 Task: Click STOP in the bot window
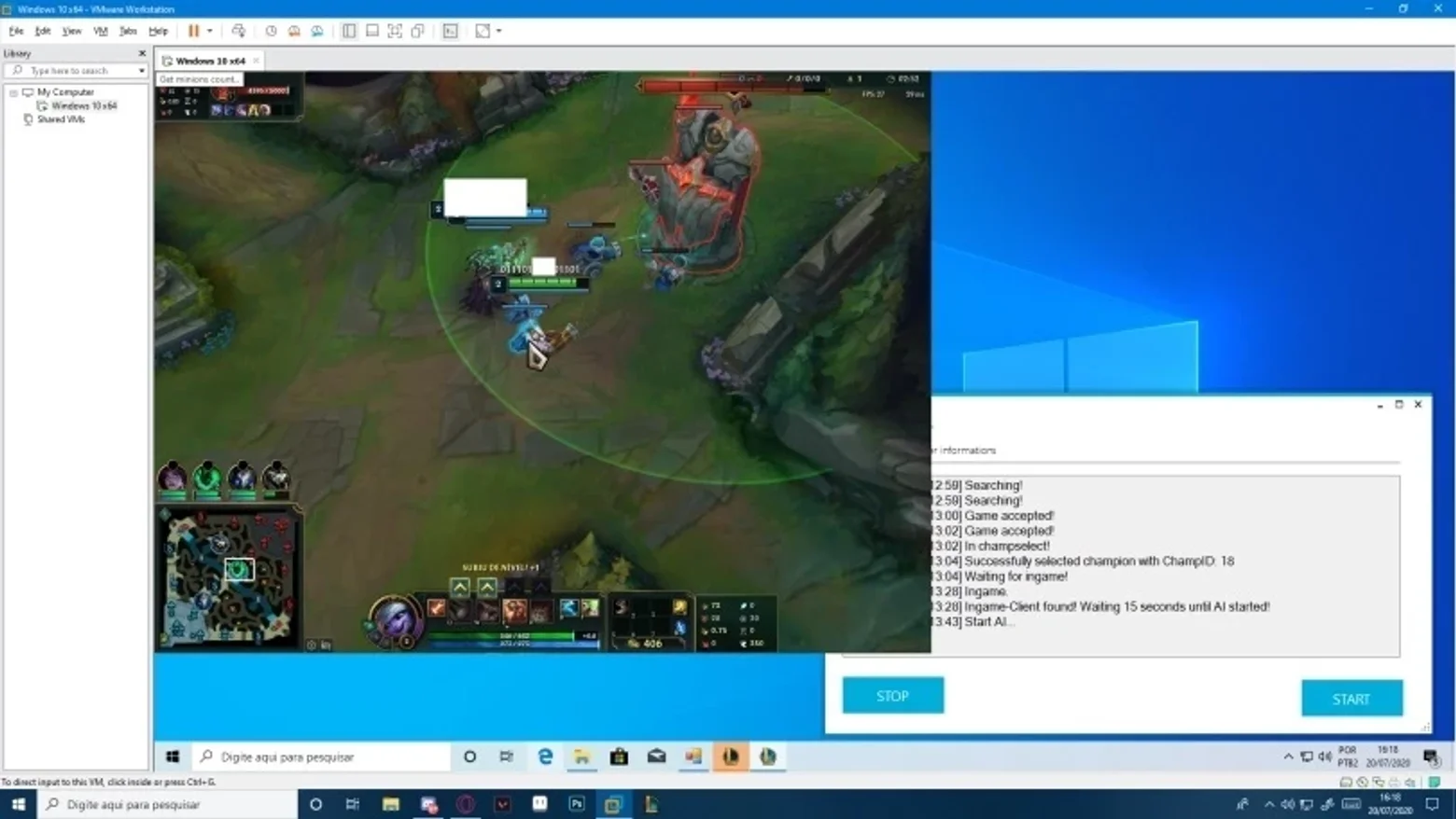[x=892, y=696]
